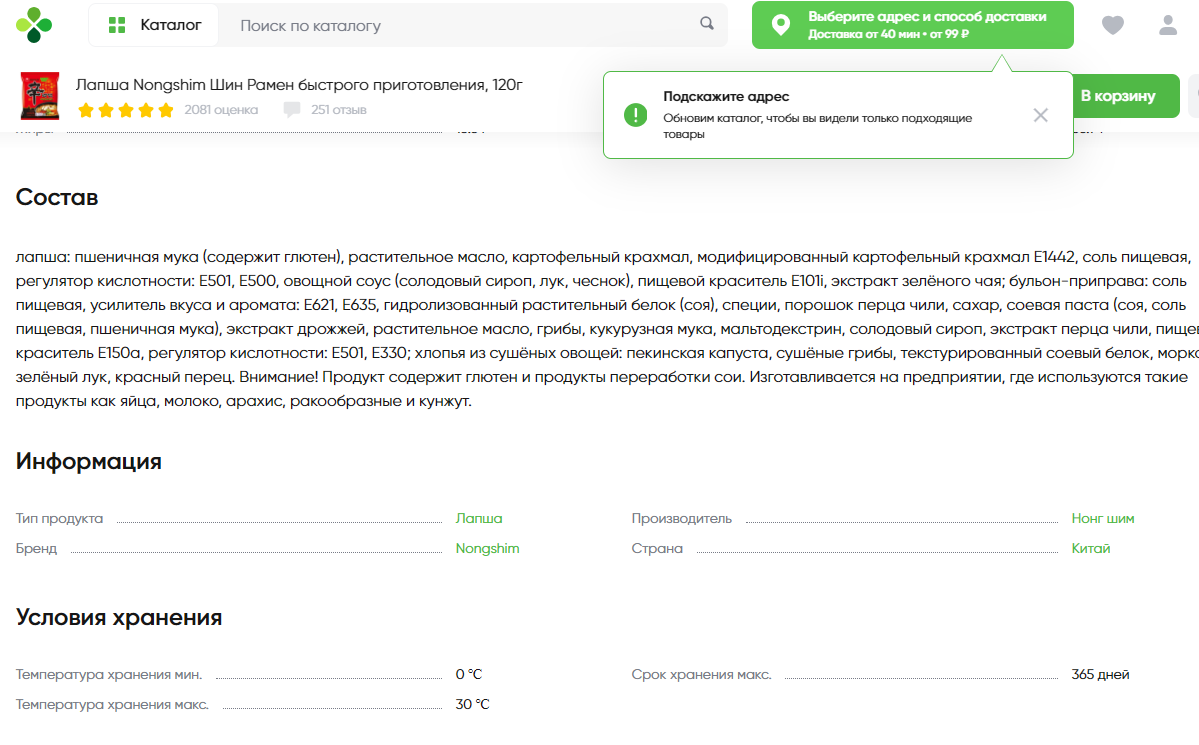Click the Температура хранения макс. label
The width and height of the screenshot is (1199, 745).
click(x=112, y=704)
